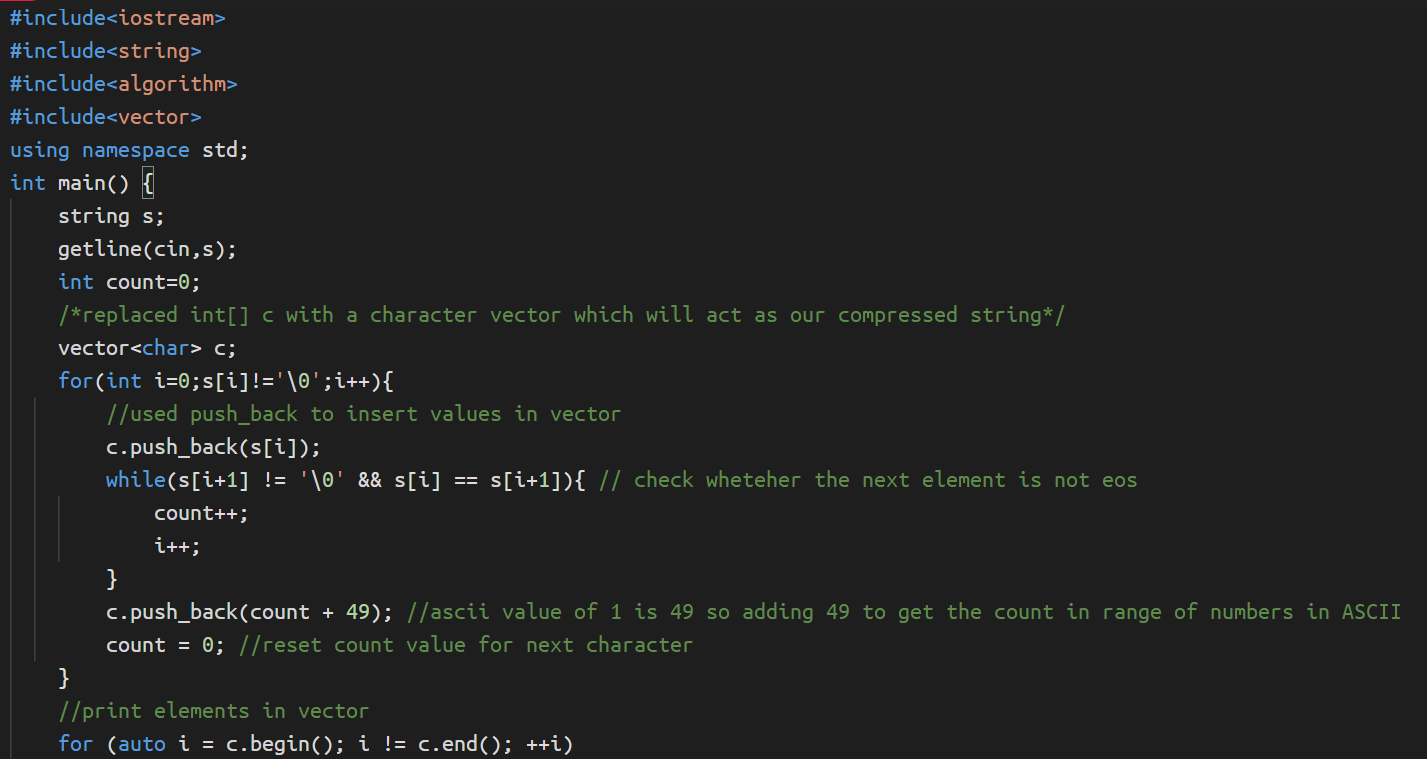The width and height of the screenshot is (1427, 759).
Task: Click the while keyword in the inner loop
Action: [135, 480]
